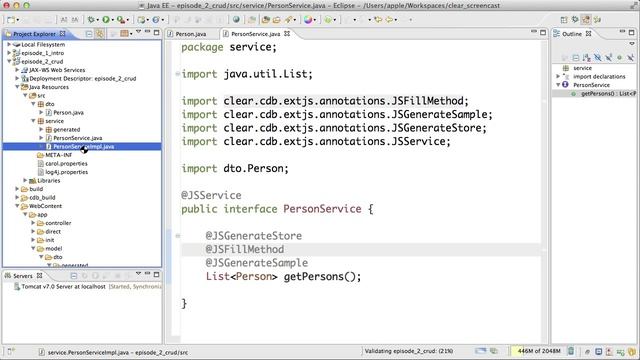Switch to the Debug perspective icon
This screenshot has width=640, height=360.
tap(575, 20)
